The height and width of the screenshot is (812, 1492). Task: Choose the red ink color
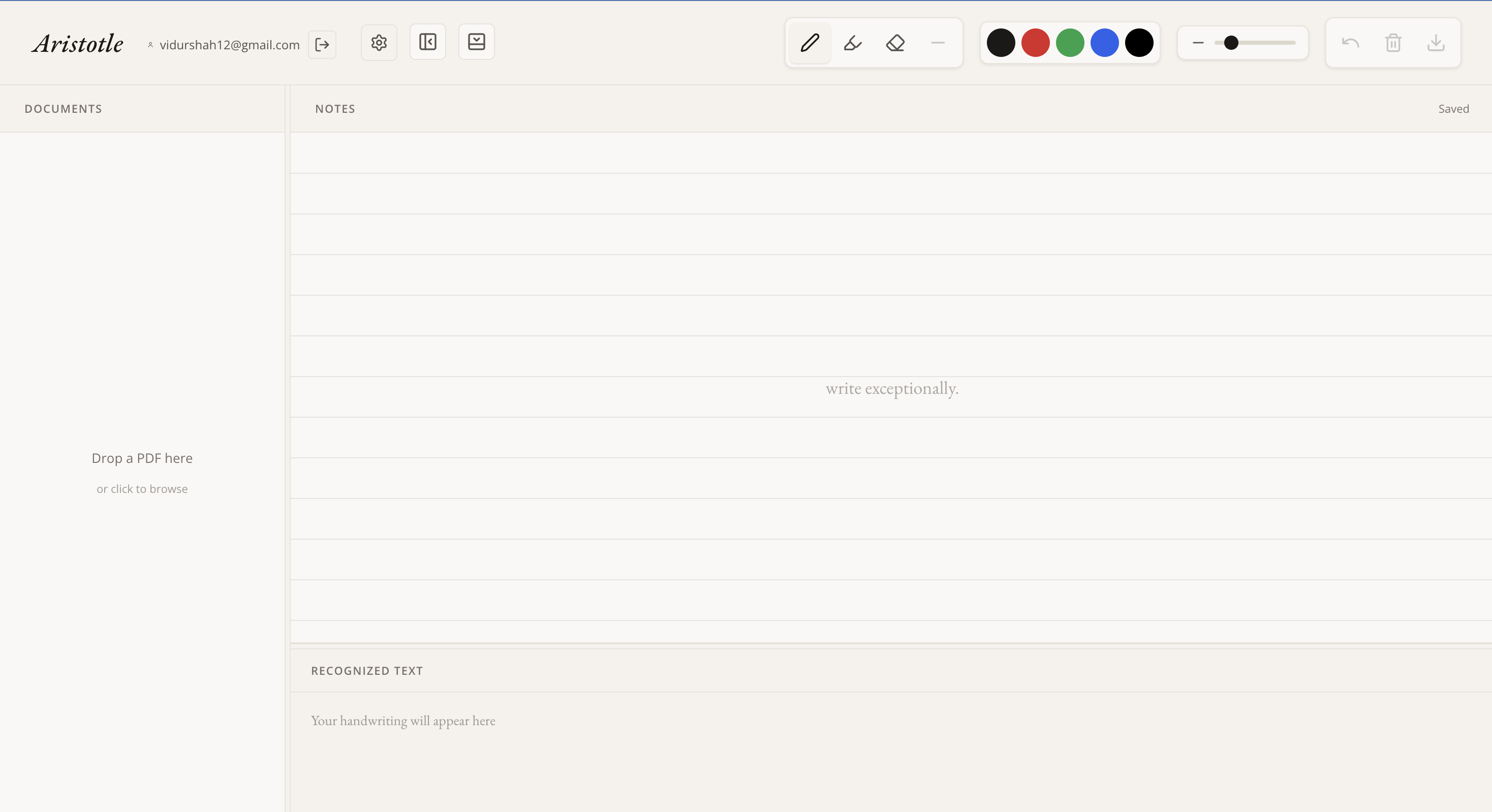click(x=1035, y=43)
